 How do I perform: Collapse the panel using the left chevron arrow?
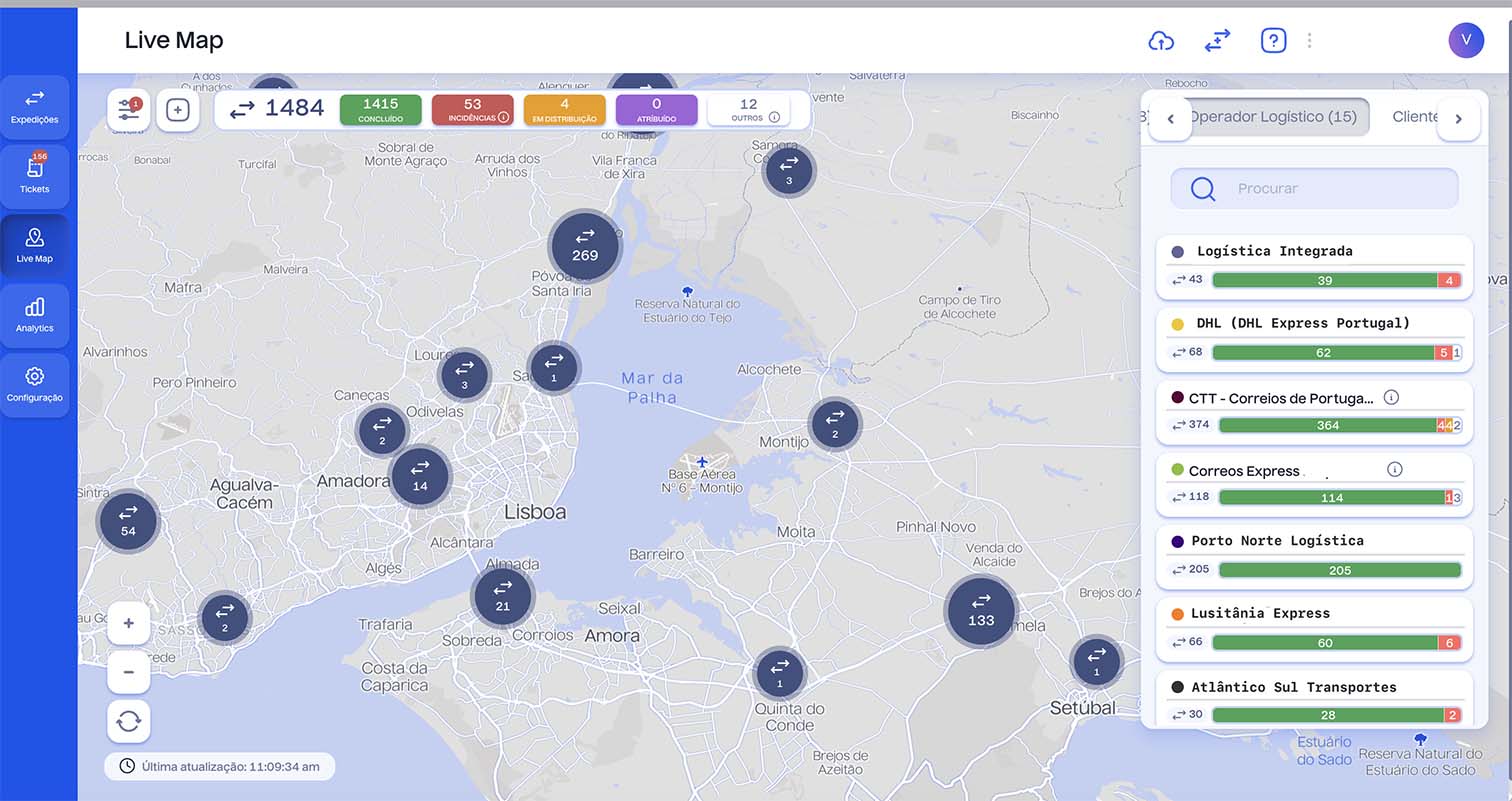pyautogui.click(x=1170, y=118)
